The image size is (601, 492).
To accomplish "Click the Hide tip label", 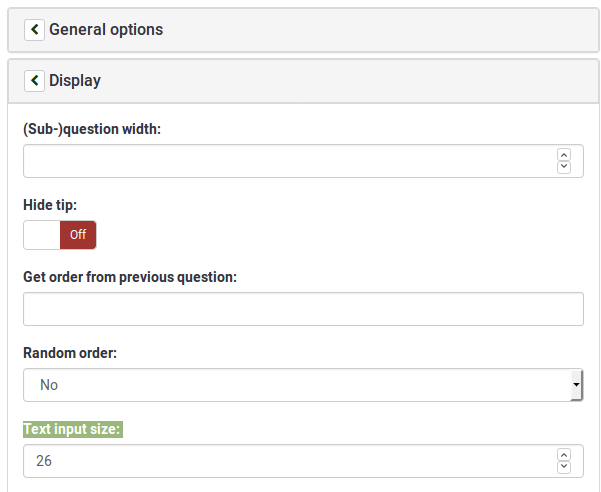I will 49,204.
